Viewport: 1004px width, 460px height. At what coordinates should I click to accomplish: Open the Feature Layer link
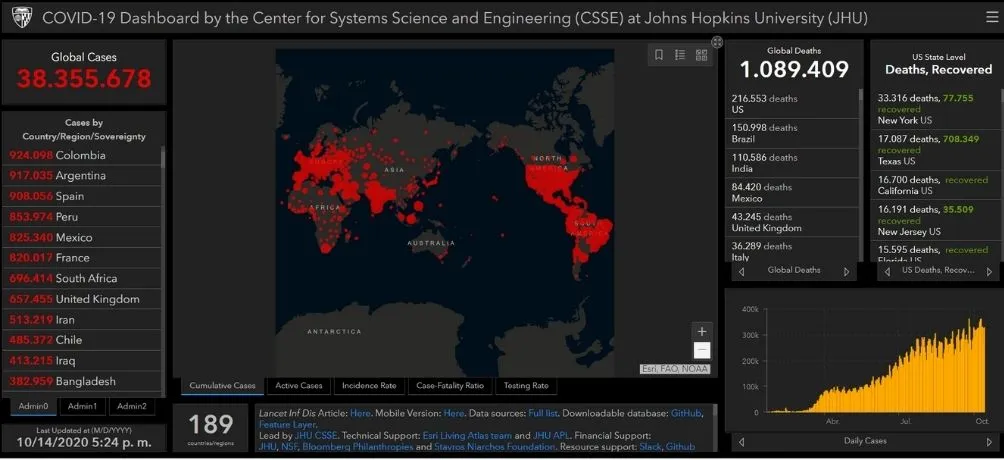click(x=286, y=424)
